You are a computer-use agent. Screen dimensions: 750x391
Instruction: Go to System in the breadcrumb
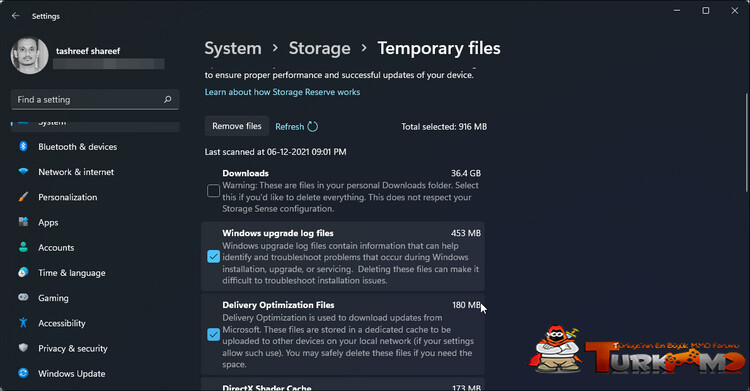[233, 48]
